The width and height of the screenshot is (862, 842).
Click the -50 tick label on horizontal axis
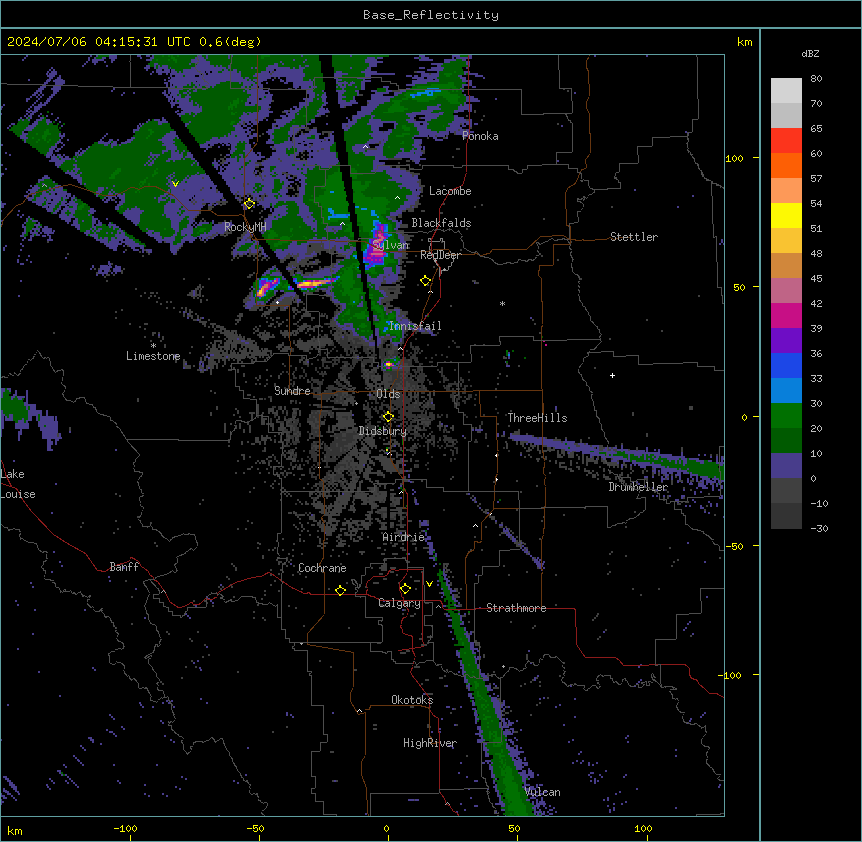pos(255,828)
